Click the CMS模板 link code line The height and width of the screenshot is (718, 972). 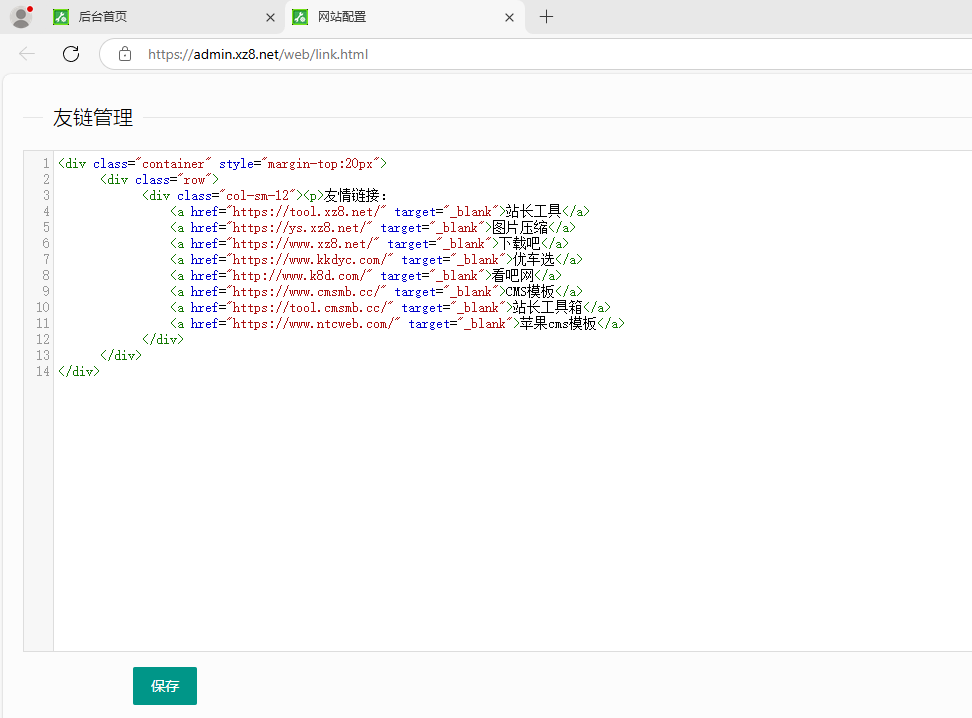376,292
